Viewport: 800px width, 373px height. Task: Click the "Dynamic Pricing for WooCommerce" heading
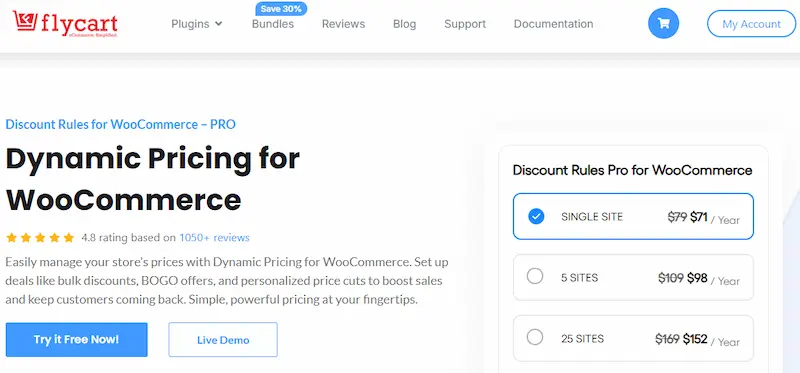(153, 179)
